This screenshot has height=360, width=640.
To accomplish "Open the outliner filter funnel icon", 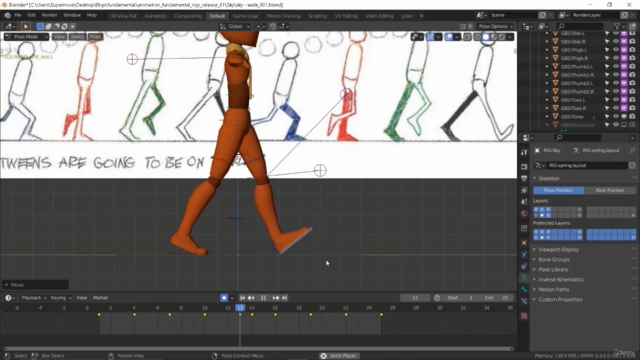I will point(617,27).
